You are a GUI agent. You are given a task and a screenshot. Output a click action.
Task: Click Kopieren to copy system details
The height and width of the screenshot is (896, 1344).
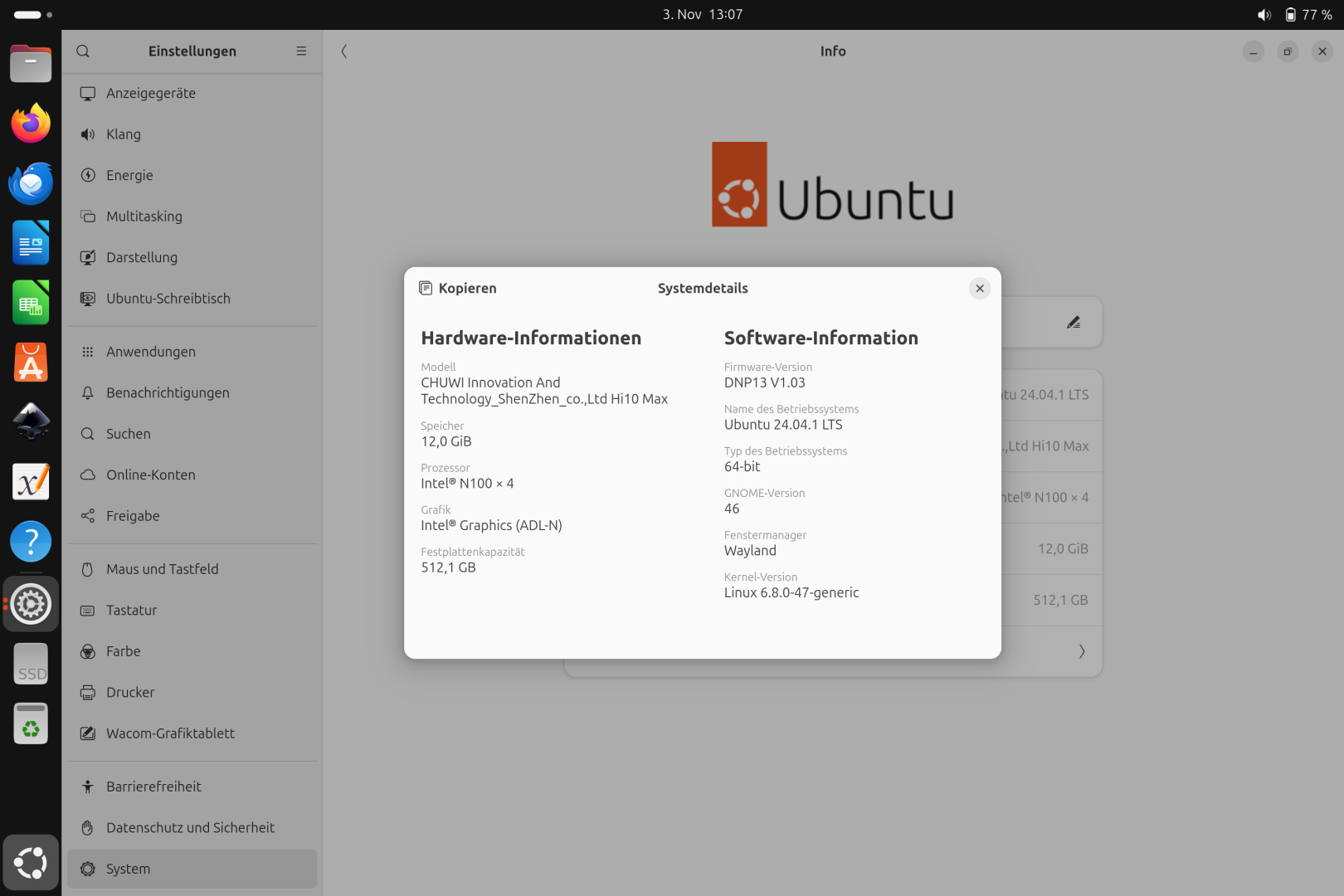coord(458,288)
